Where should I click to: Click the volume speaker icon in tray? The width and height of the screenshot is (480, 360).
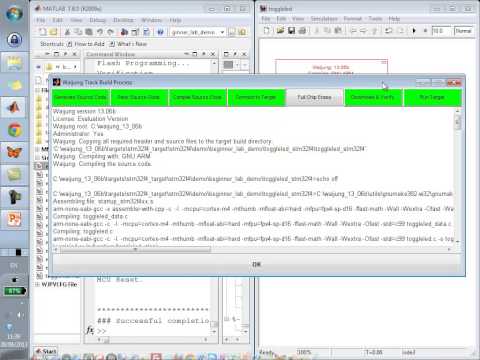pos(20,315)
